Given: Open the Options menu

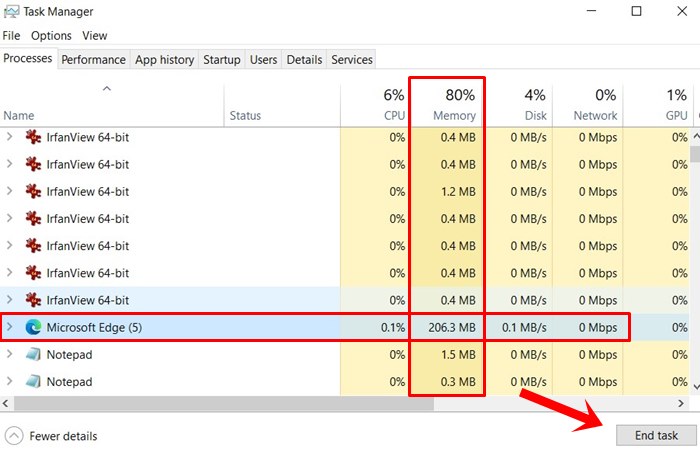Looking at the screenshot, I should 51,36.
